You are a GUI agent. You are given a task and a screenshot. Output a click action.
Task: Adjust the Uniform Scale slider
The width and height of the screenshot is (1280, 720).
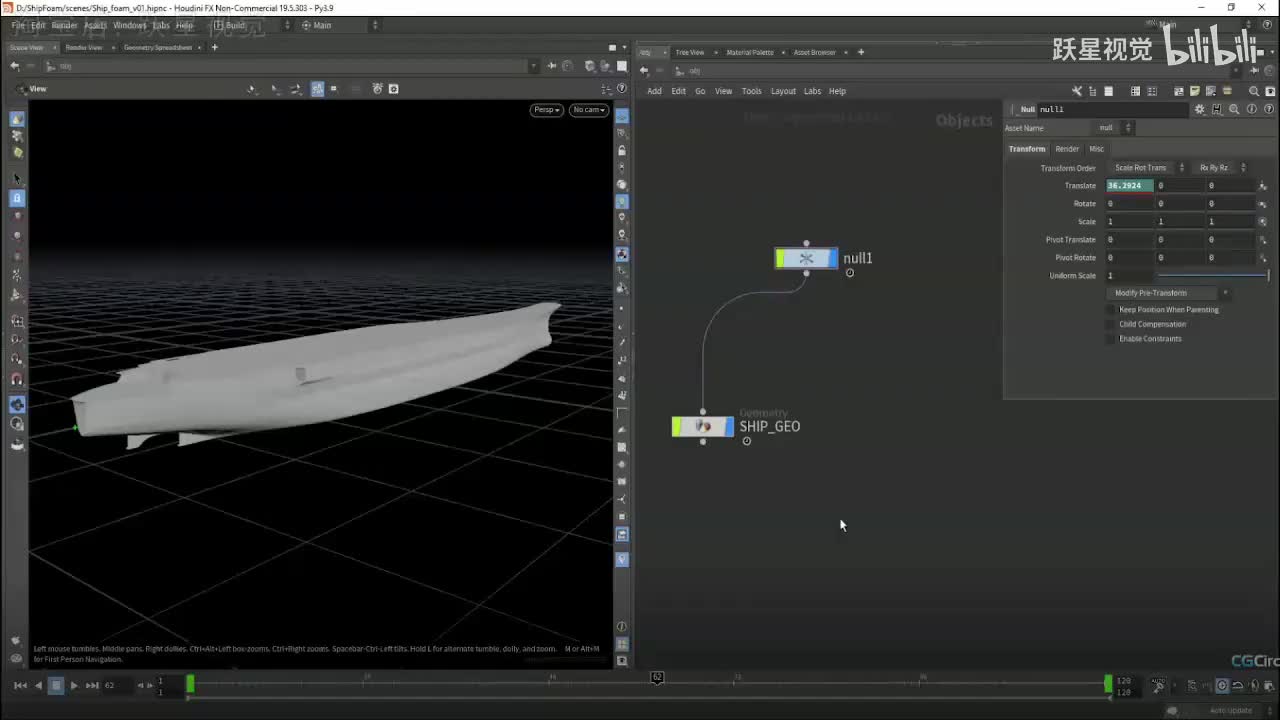pyautogui.click(x=1213, y=275)
